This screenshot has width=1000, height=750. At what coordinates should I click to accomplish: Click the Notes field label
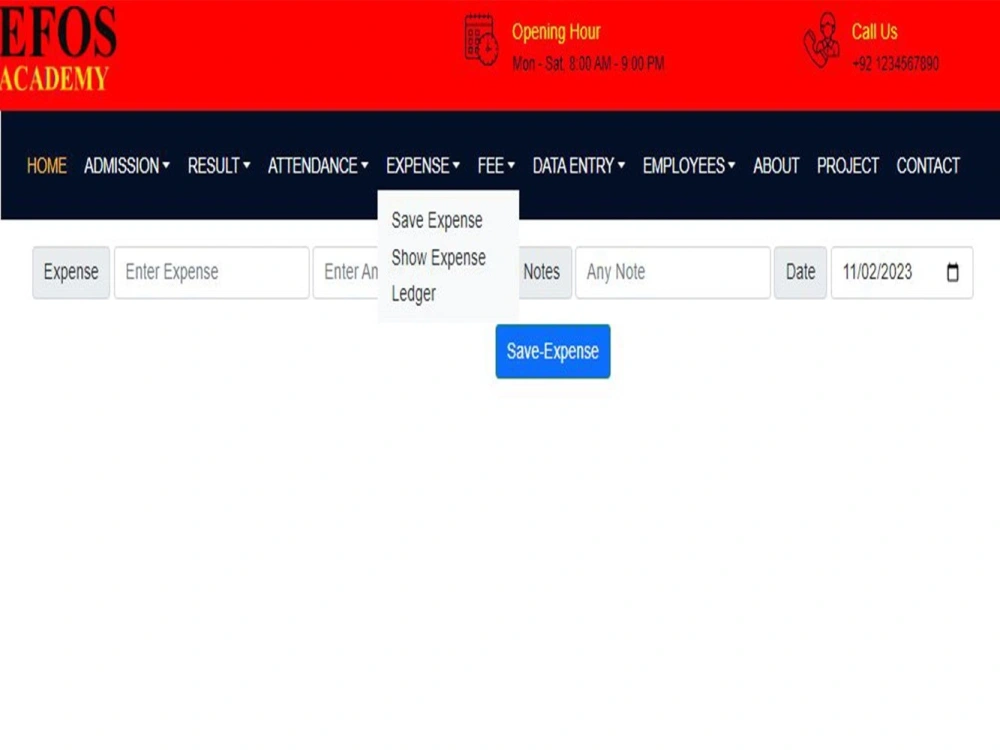(543, 272)
